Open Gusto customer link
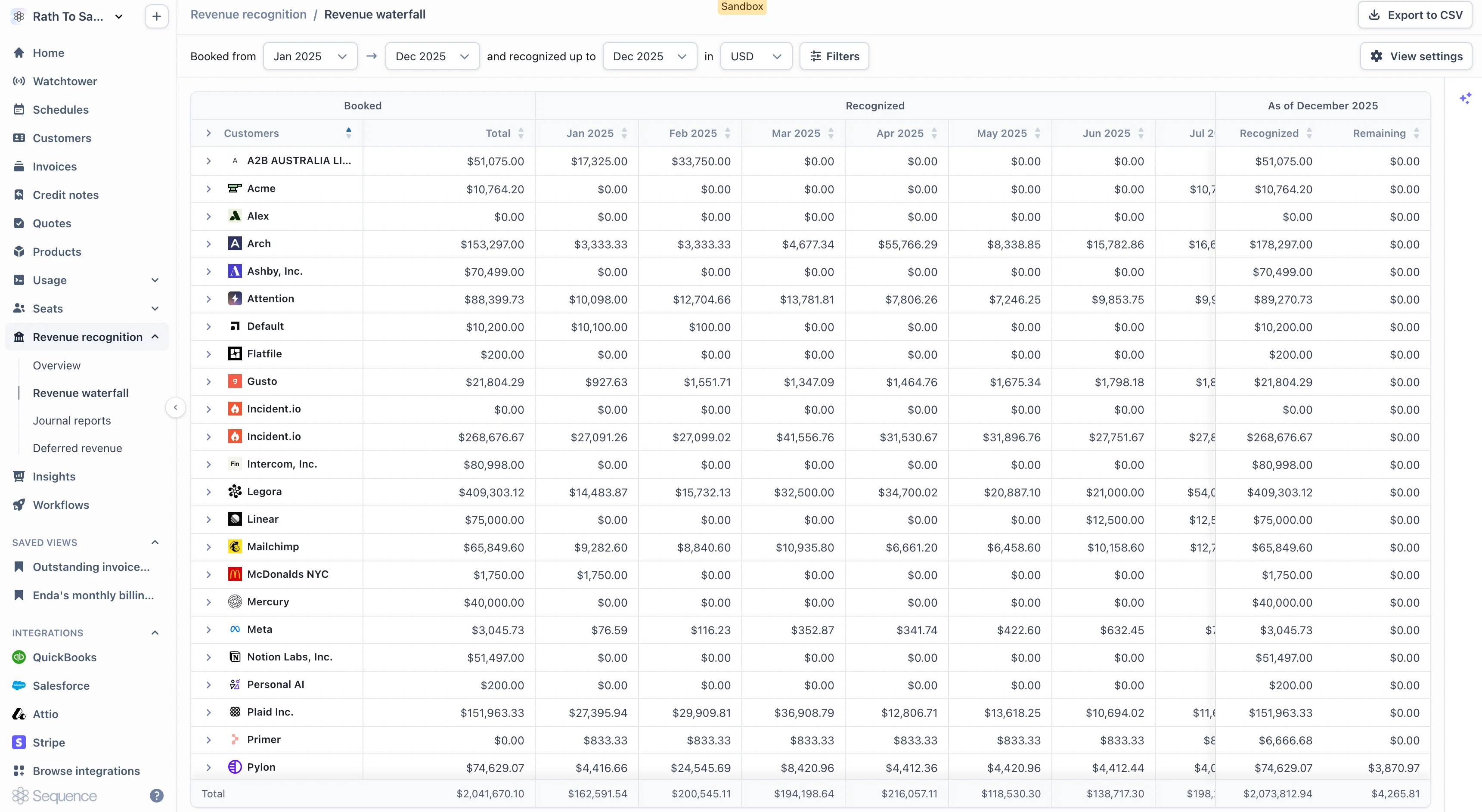The image size is (1482, 812). coord(262,381)
